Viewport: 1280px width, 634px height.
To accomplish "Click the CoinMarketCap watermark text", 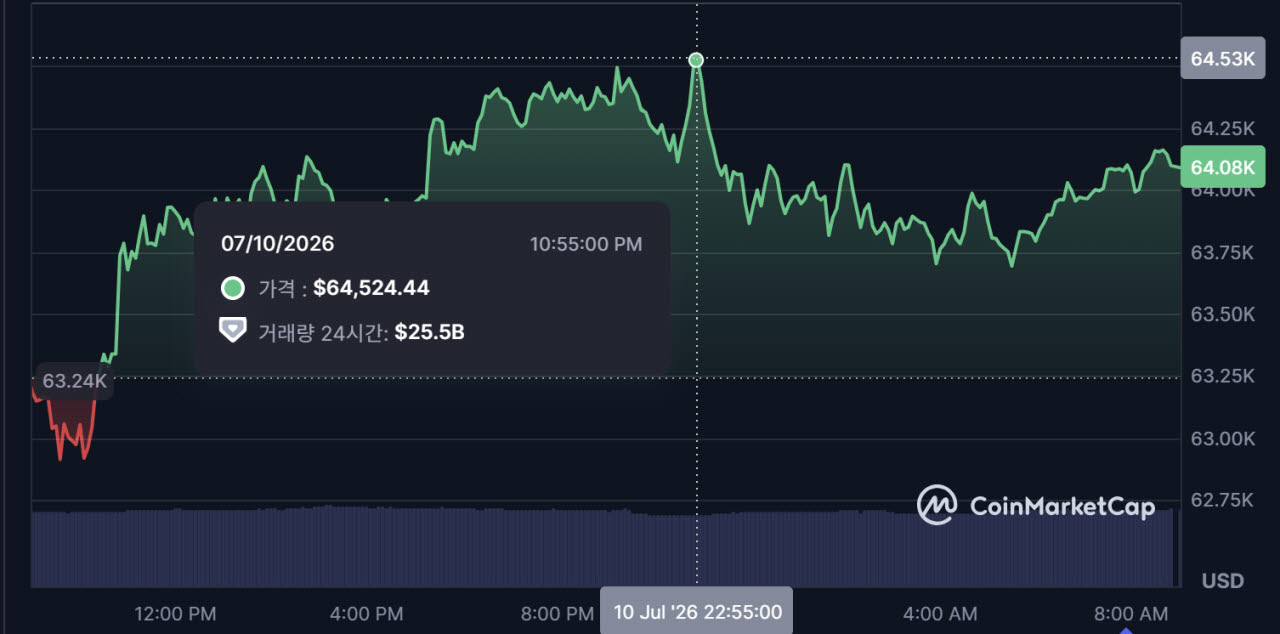I will pos(1062,506).
